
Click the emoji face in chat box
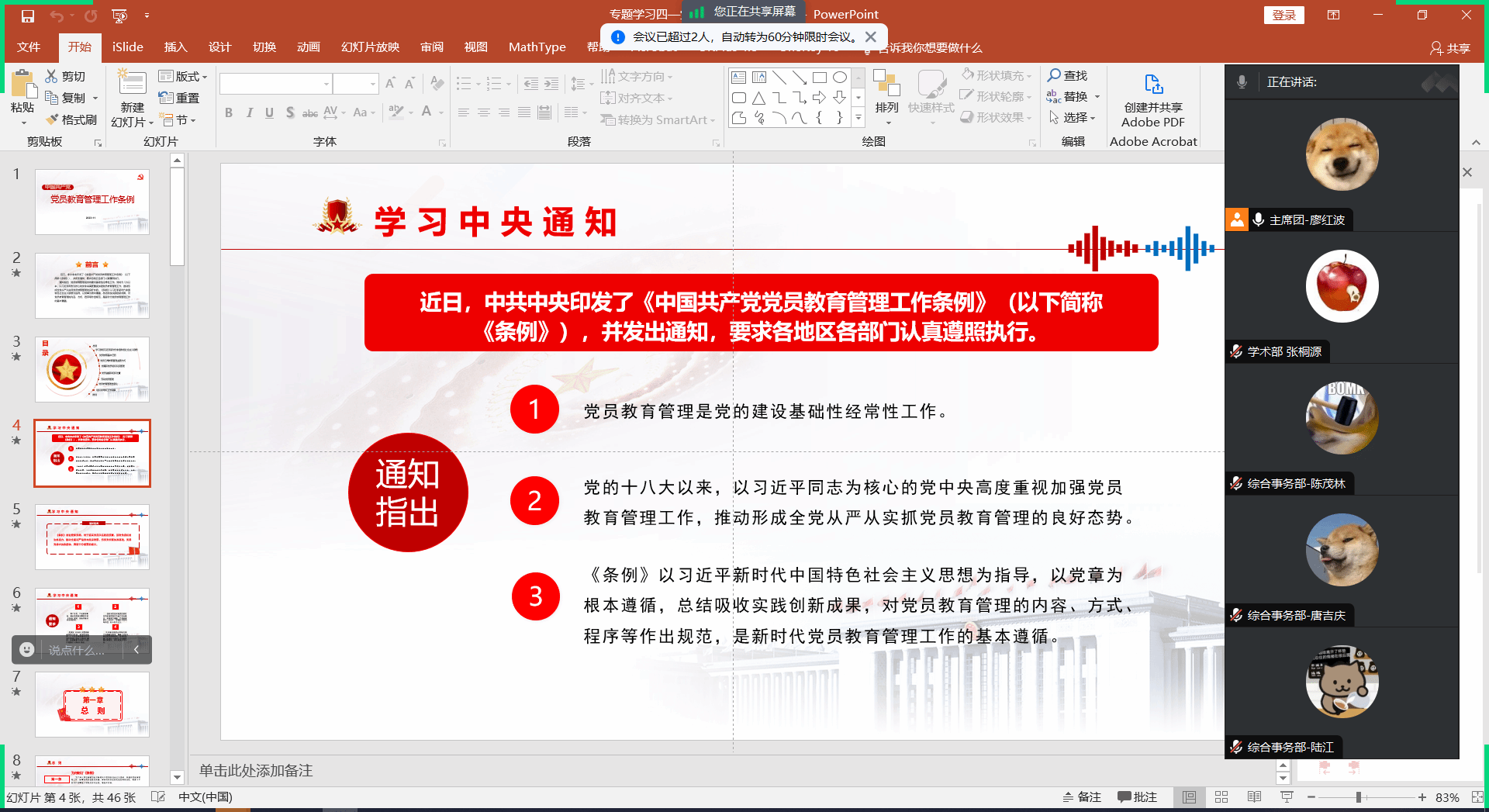[27, 650]
